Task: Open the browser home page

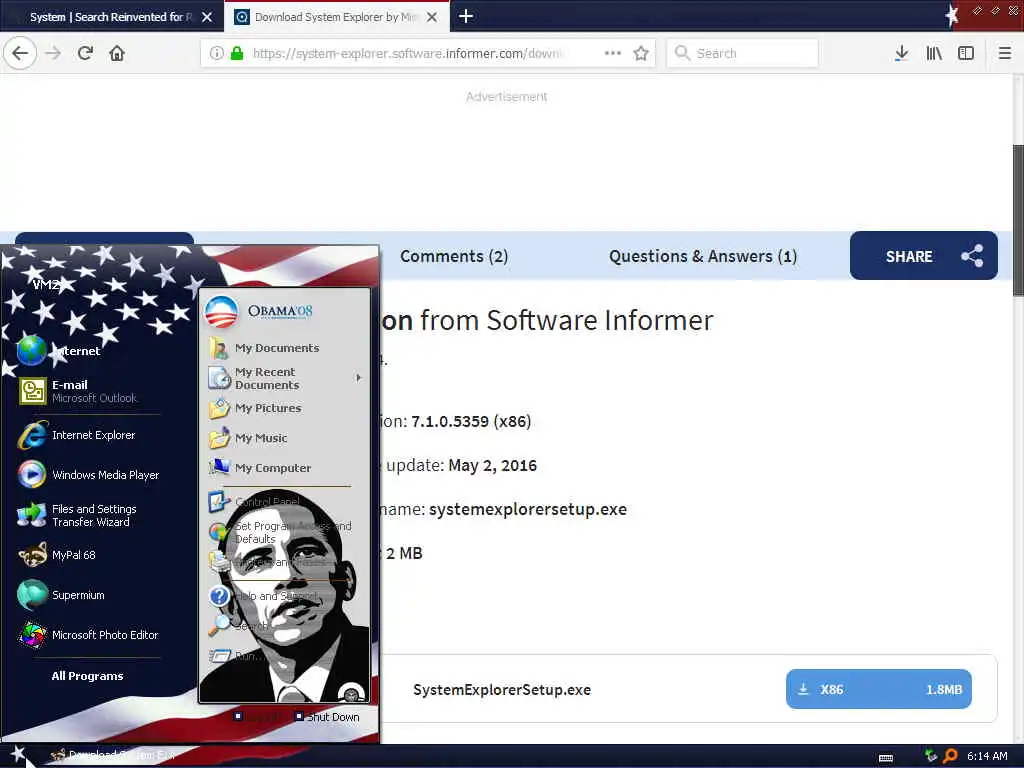Action: click(117, 53)
